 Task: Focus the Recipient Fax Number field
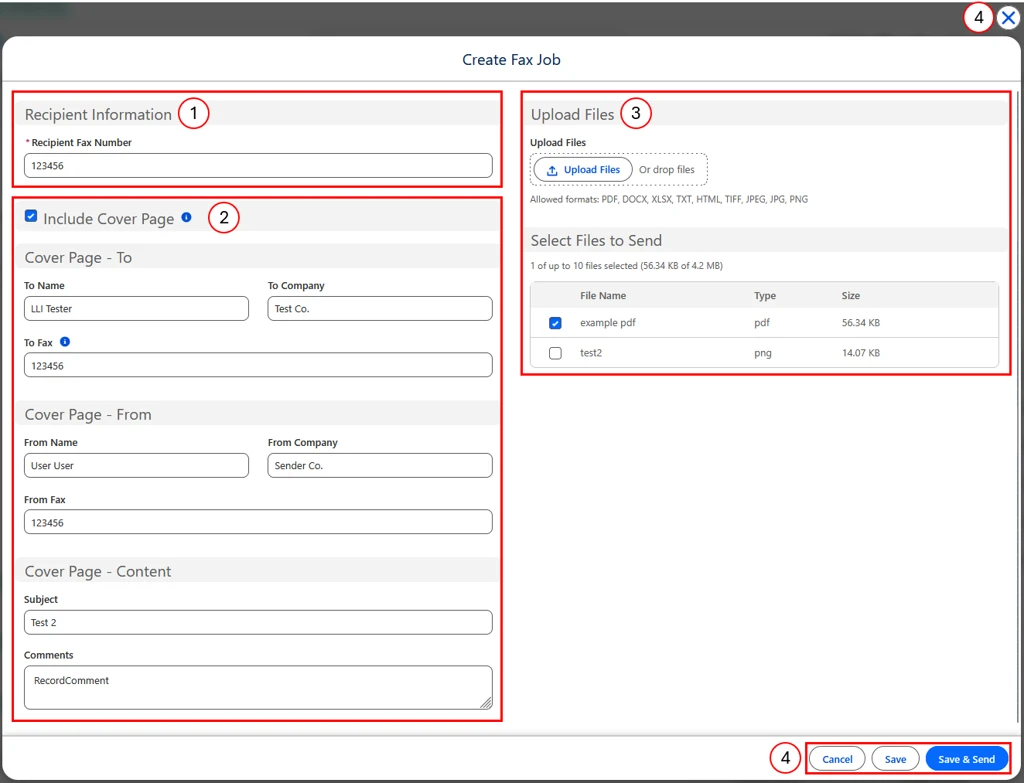258,166
